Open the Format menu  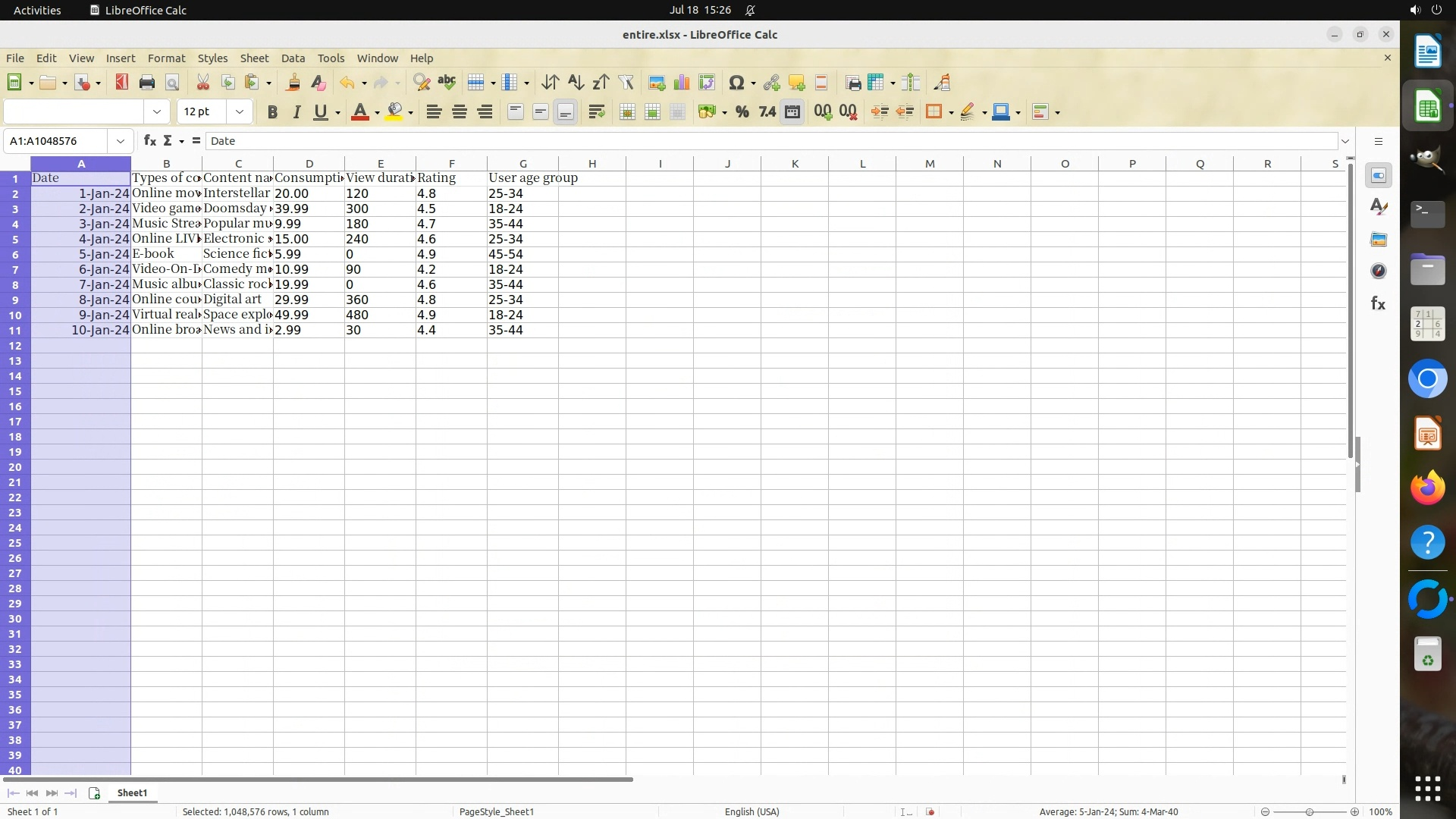pos(166,58)
